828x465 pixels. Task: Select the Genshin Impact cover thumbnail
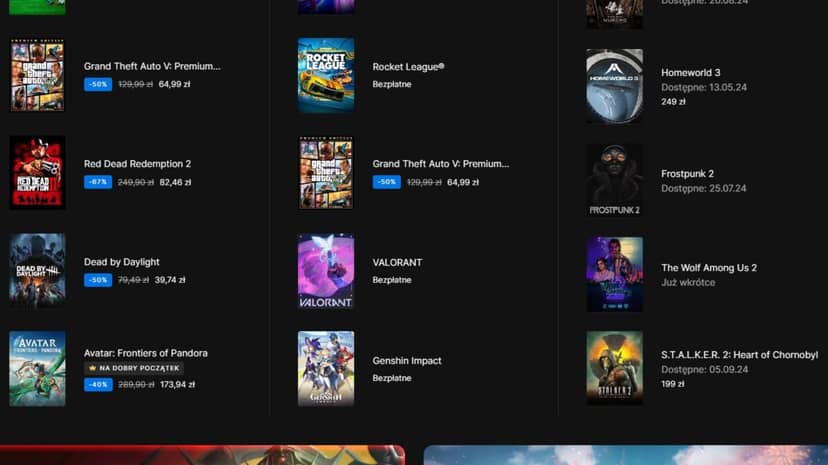point(326,368)
